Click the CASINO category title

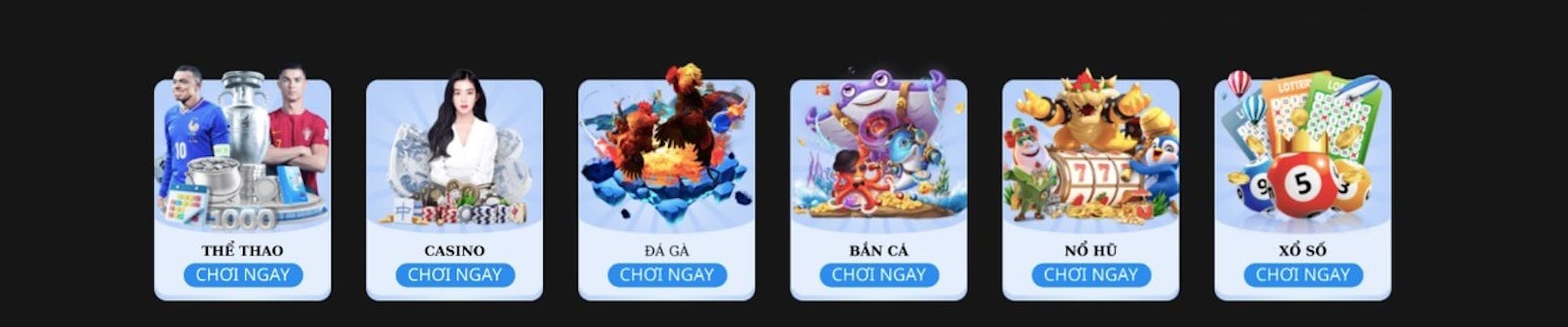tap(455, 251)
